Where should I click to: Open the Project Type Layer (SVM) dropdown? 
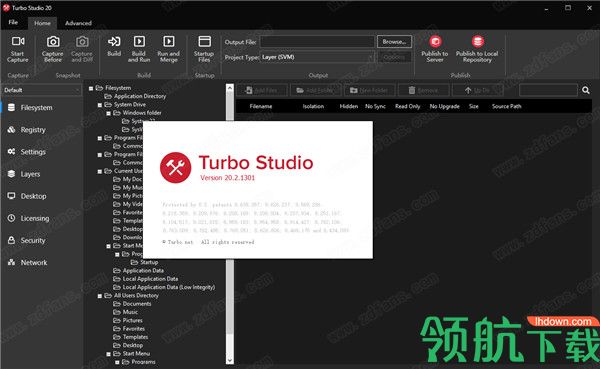point(317,57)
